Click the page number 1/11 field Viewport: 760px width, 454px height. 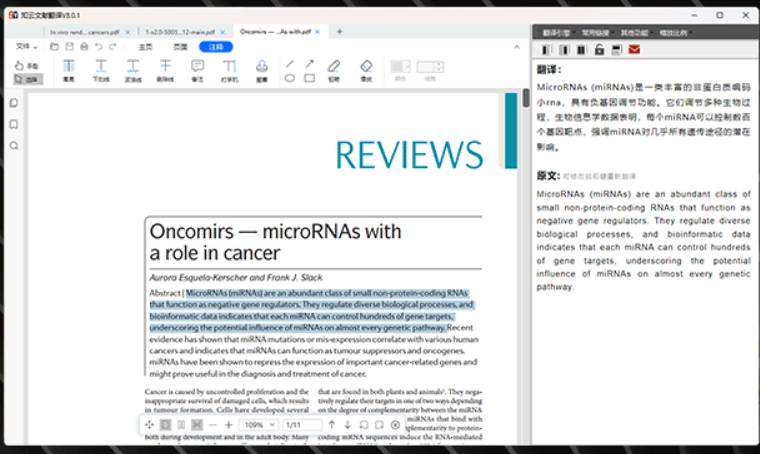click(302, 425)
